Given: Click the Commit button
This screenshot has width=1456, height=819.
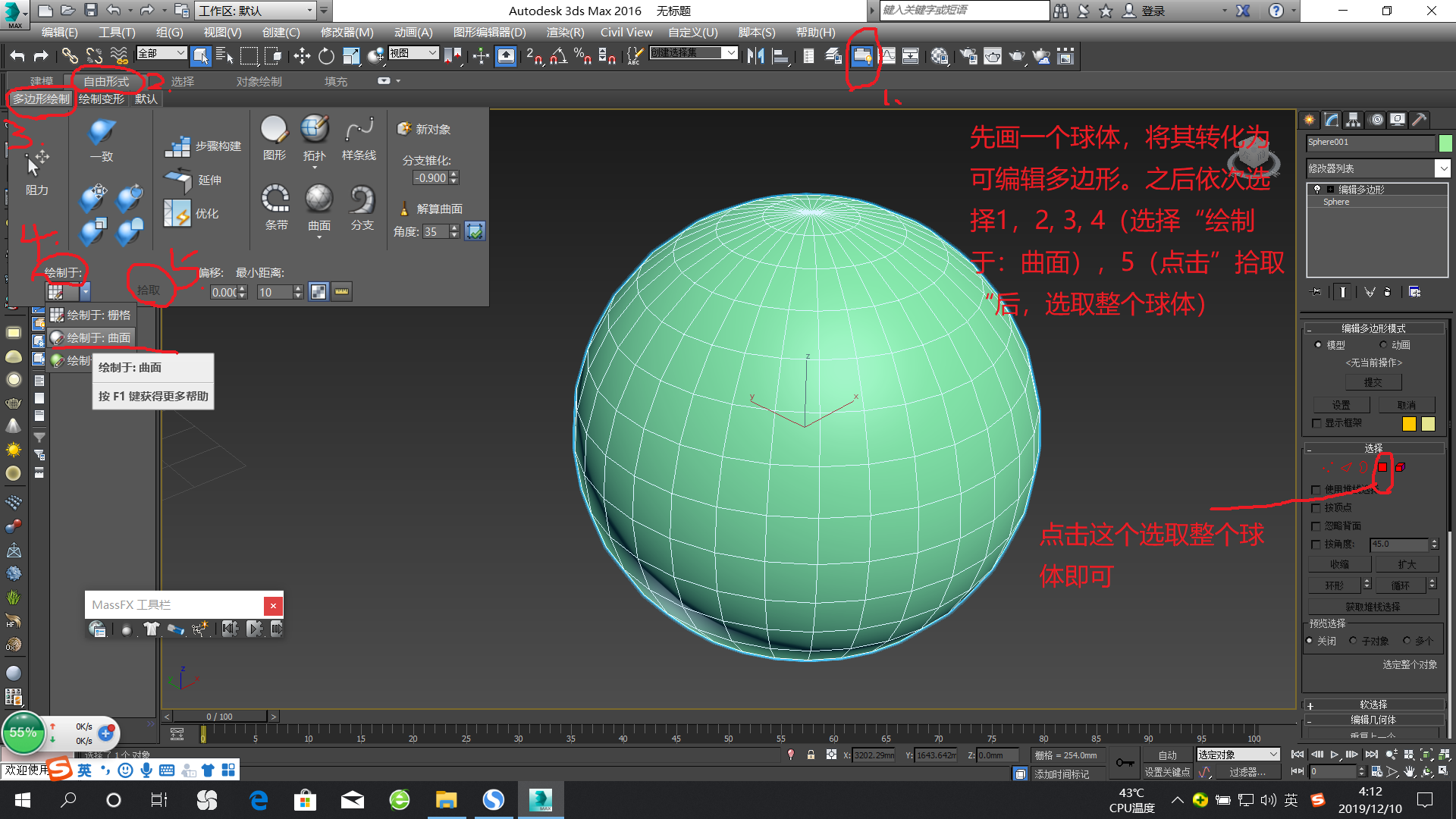Looking at the screenshot, I should 1373,382.
